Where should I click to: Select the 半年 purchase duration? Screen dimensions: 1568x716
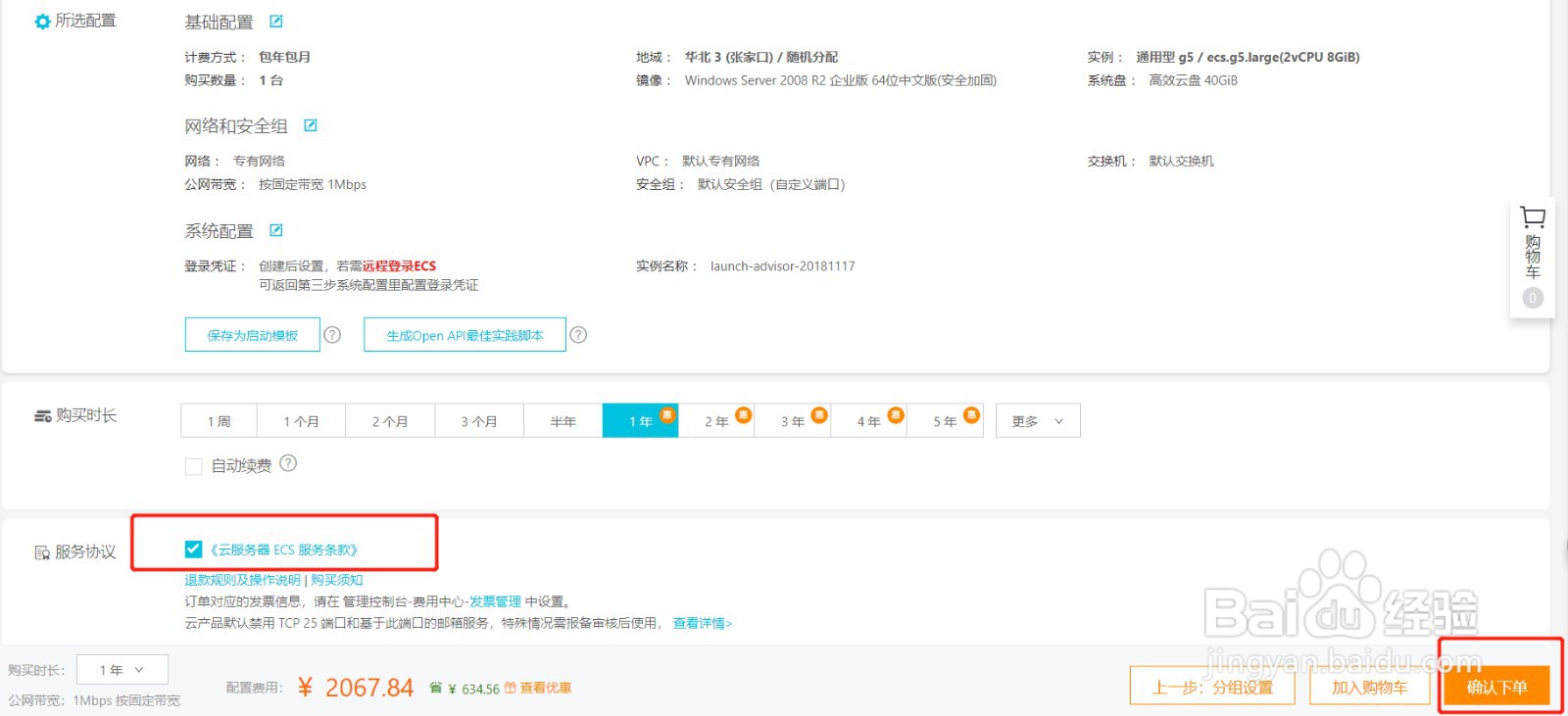click(563, 421)
